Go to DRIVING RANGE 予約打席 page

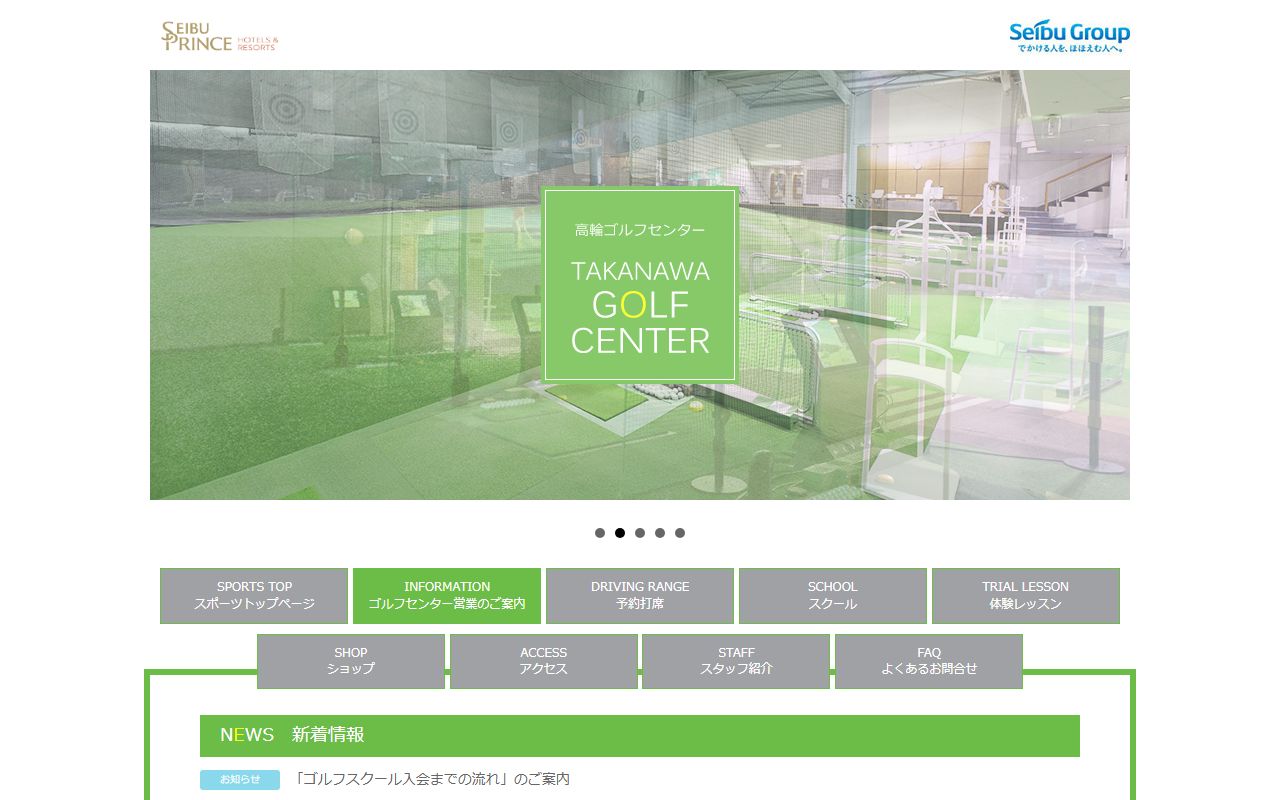coord(640,596)
